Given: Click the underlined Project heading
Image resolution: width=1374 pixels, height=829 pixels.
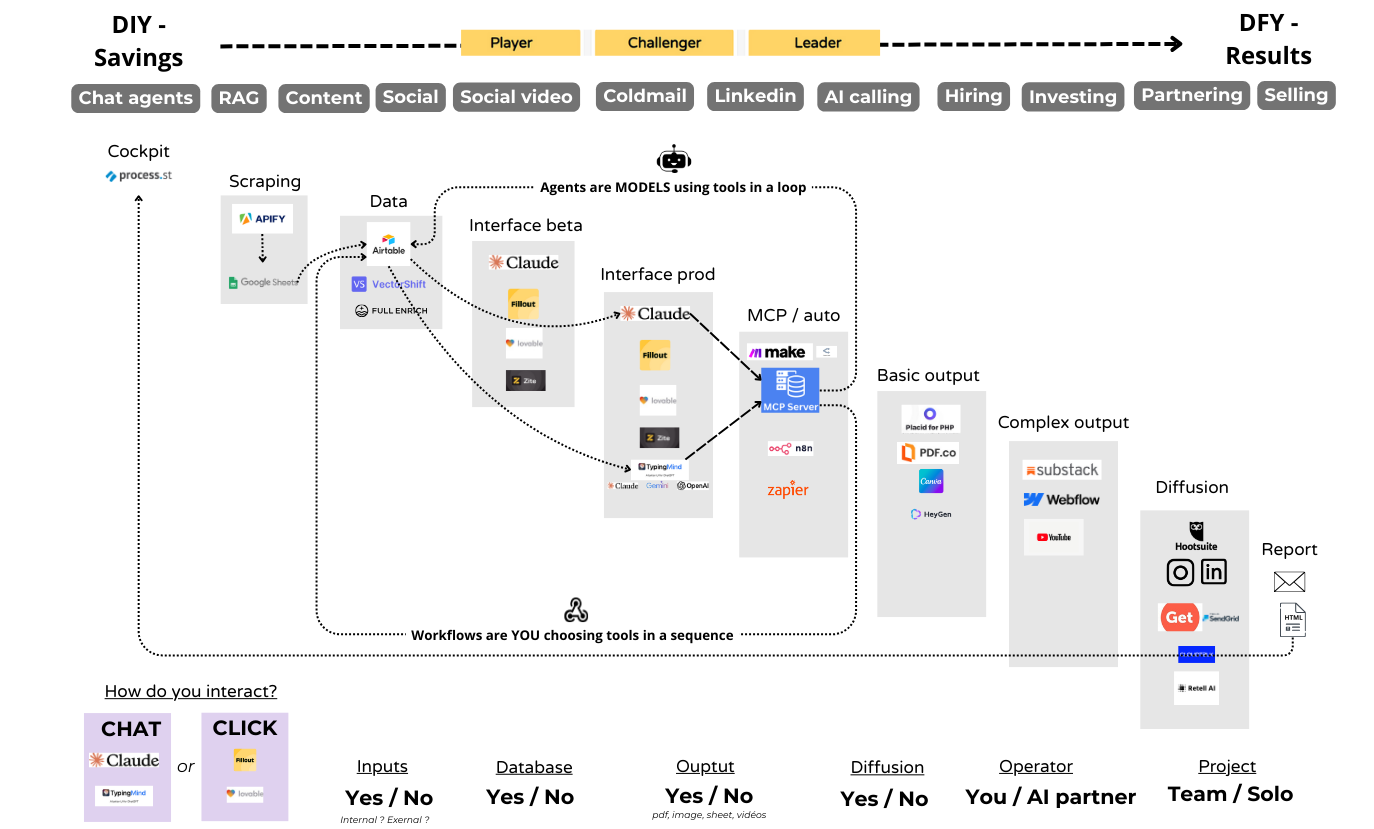Looking at the screenshot, I should tap(1227, 766).
